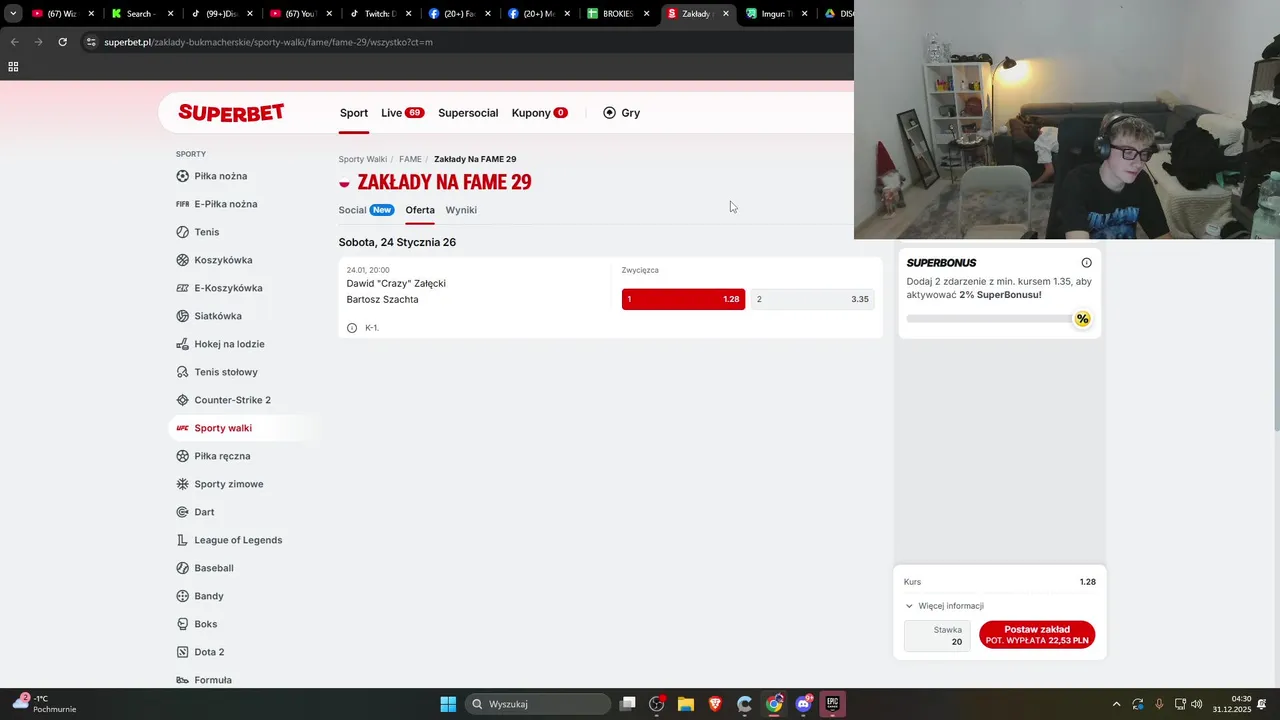Open SuperBonus info icon

[x=1086, y=263]
